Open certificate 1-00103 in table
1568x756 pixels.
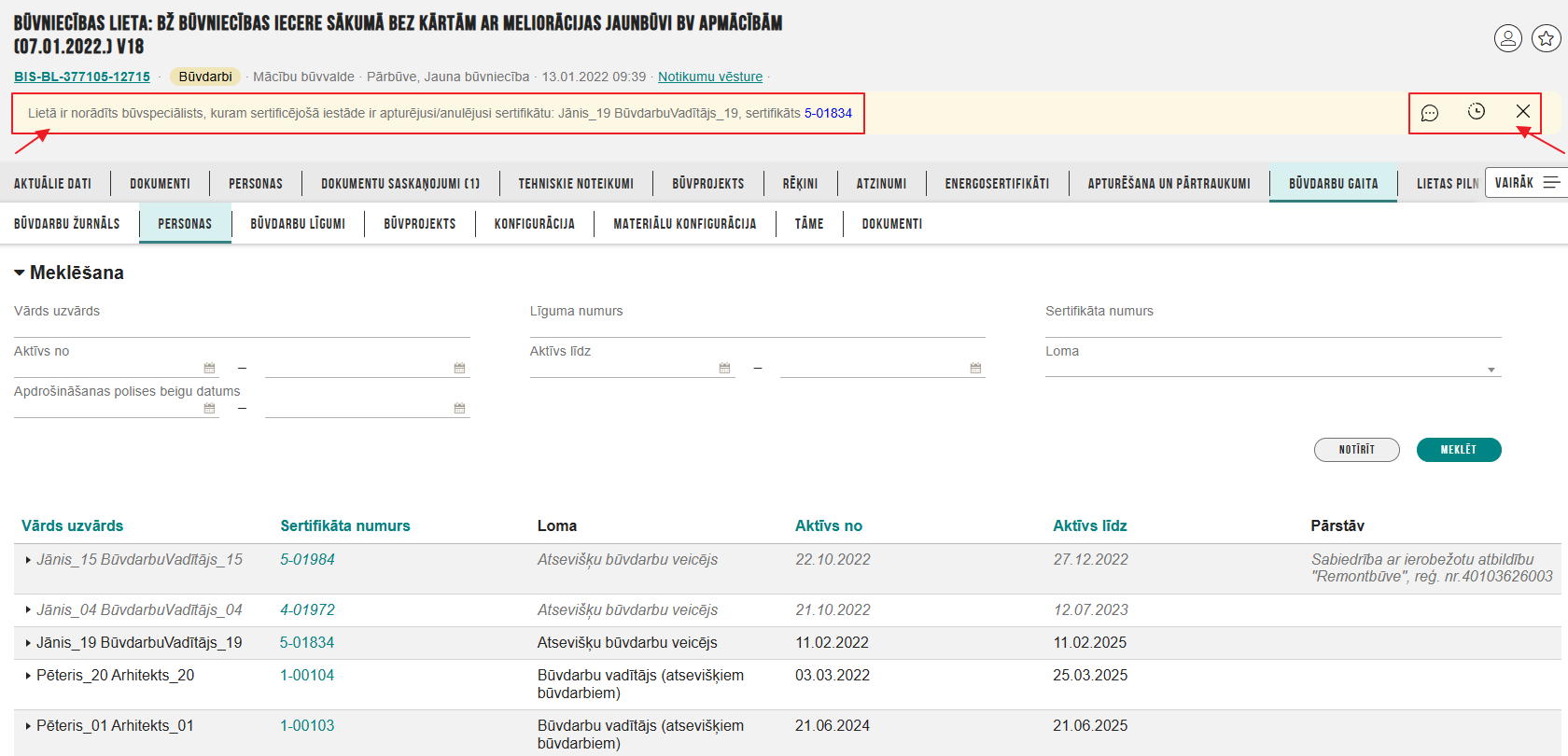pos(307,726)
